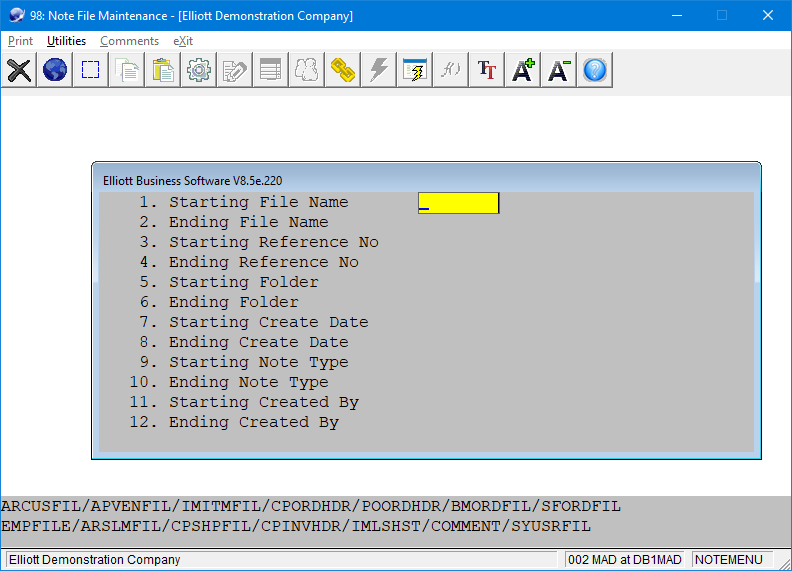Click Elliott Demonstration Company in status bar
The image size is (792, 571).
94,560
